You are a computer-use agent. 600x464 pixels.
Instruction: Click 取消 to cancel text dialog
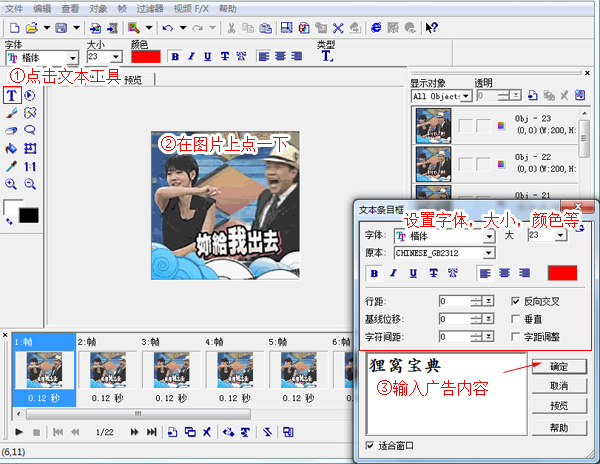559,386
